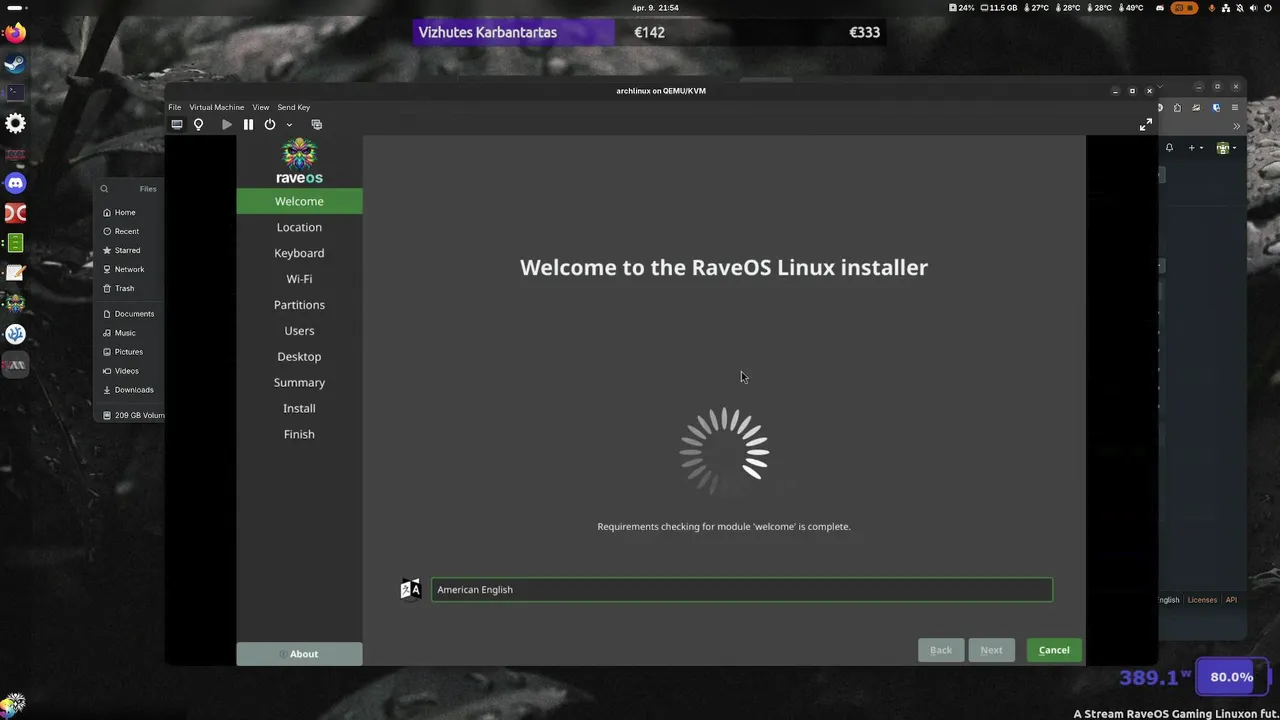Click the RaveOS logo in the installer
1280x720 pixels.
point(299,161)
